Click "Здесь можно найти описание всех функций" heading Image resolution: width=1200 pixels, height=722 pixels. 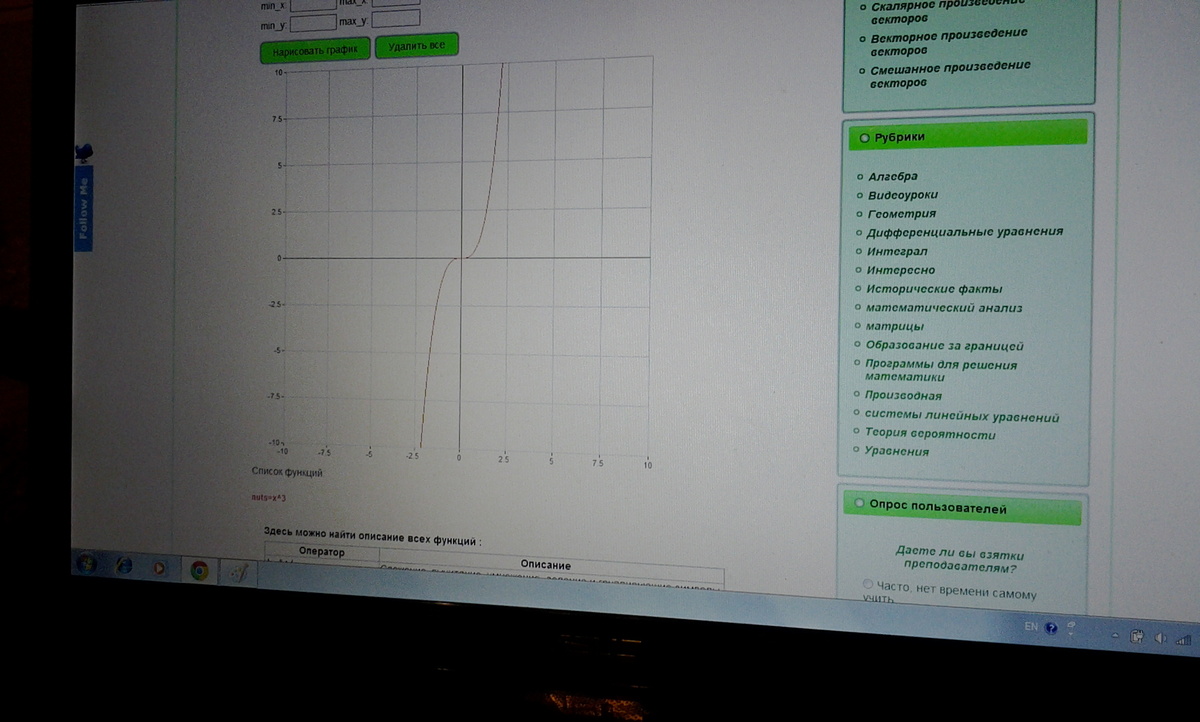(x=372, y=538)
